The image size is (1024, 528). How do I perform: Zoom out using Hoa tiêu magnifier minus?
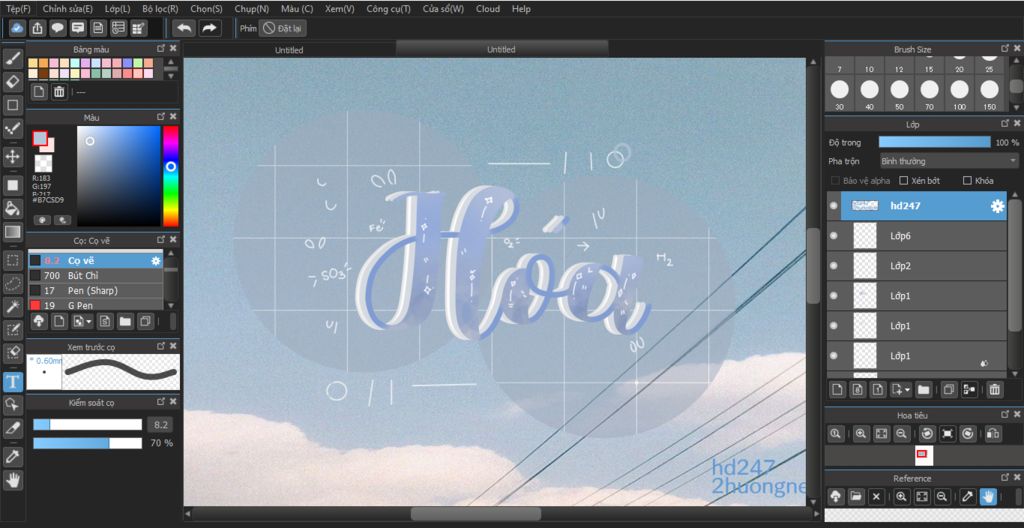pos(901,433)
